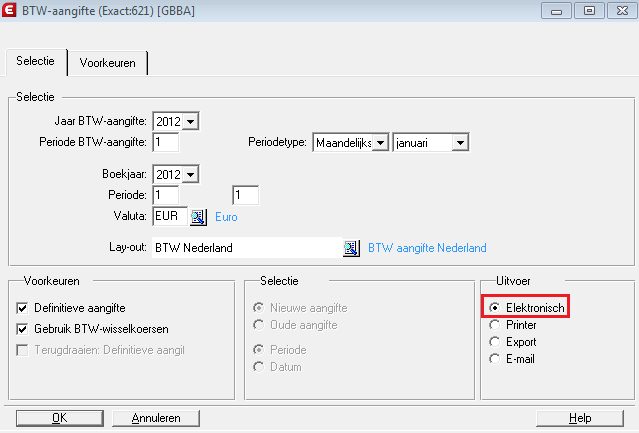The height and width of the screenshot is (433, 639).
Task: Click the Periode BTW-aangifte input field
Action: pos(165,142)
